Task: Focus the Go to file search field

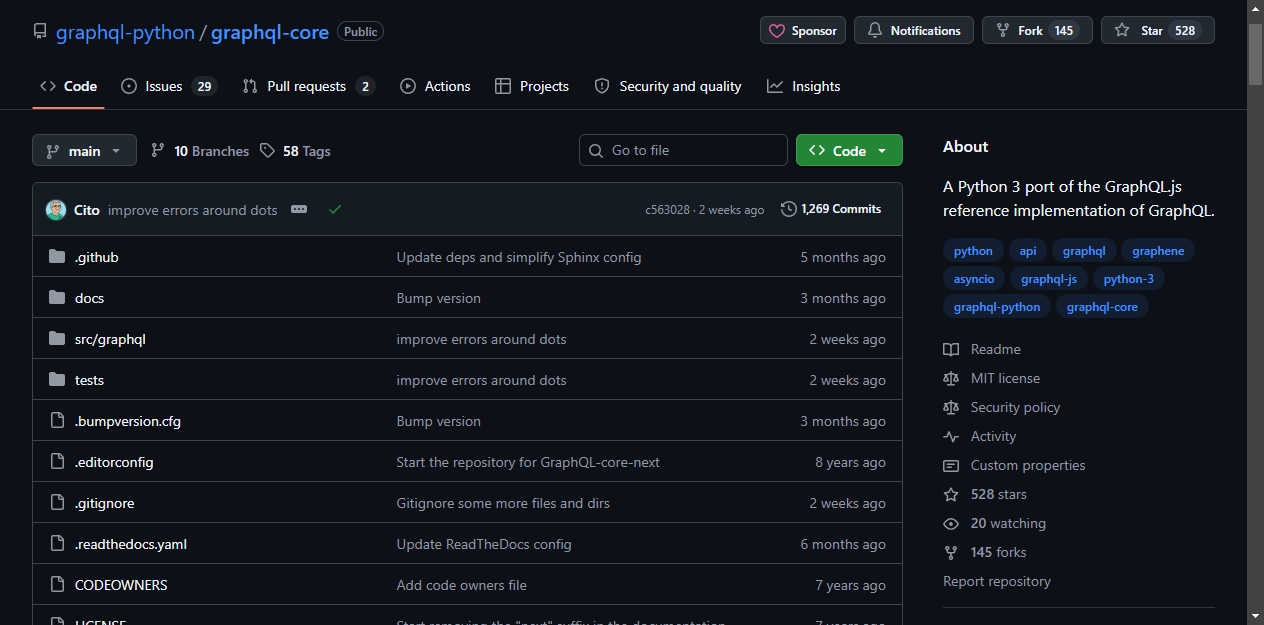Action: coord(683,150)
